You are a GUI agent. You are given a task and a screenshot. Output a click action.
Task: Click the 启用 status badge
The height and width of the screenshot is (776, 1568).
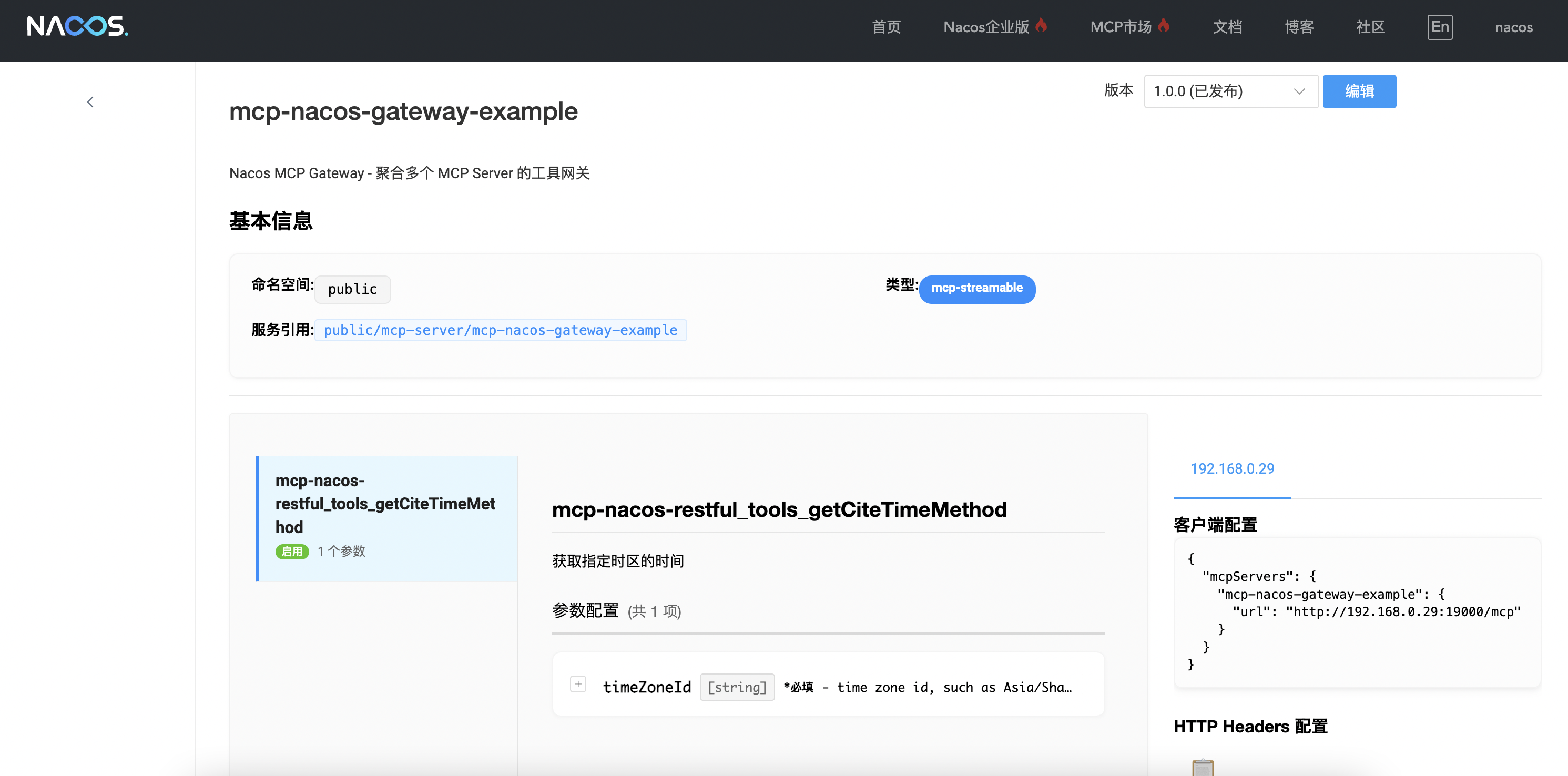tap(292, 552)
